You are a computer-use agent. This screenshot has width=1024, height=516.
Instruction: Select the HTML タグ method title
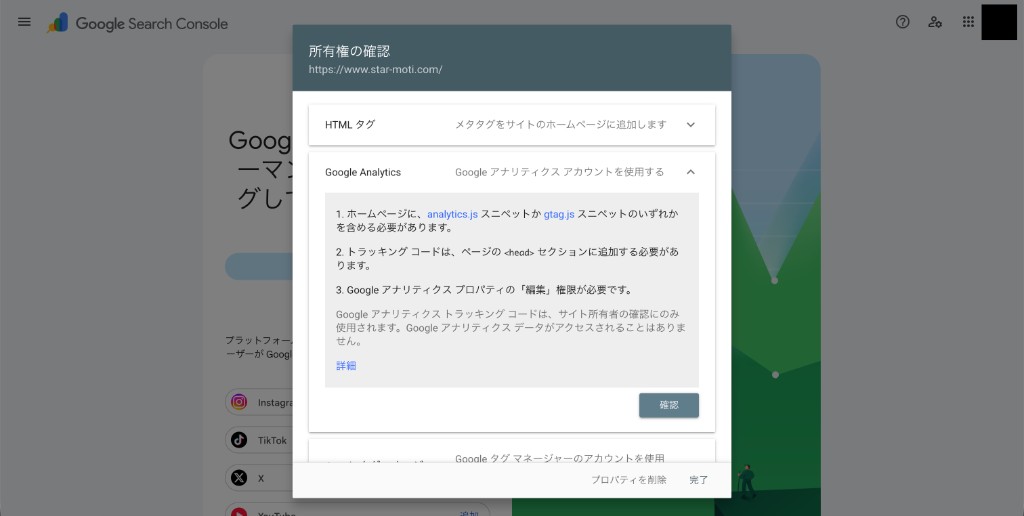[x=350, y=125]
